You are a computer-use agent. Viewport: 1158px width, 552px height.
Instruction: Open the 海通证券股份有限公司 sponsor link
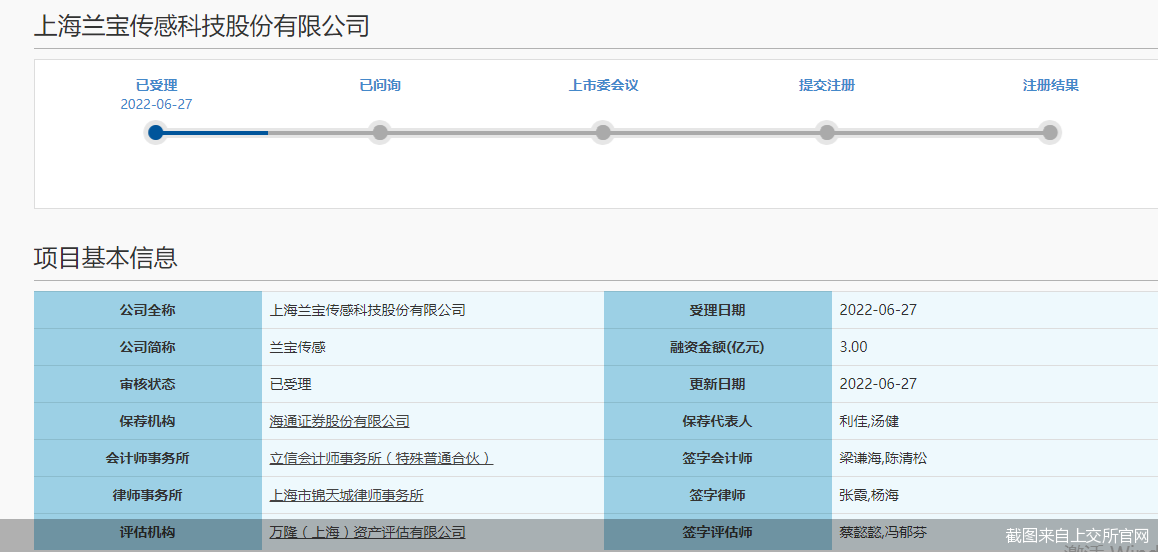(x=339, y=421)
